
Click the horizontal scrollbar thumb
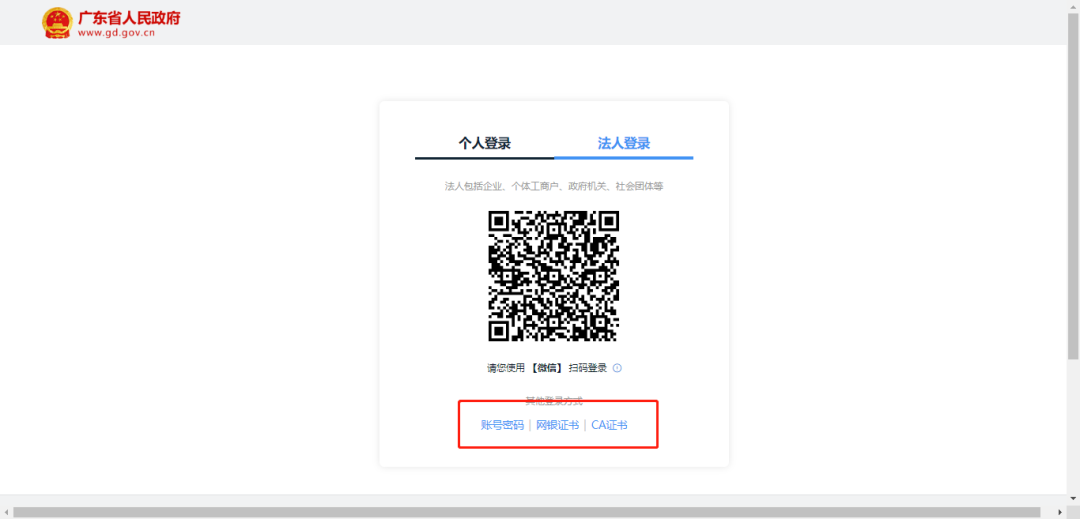pyautogui.click(x=527, y=512)
